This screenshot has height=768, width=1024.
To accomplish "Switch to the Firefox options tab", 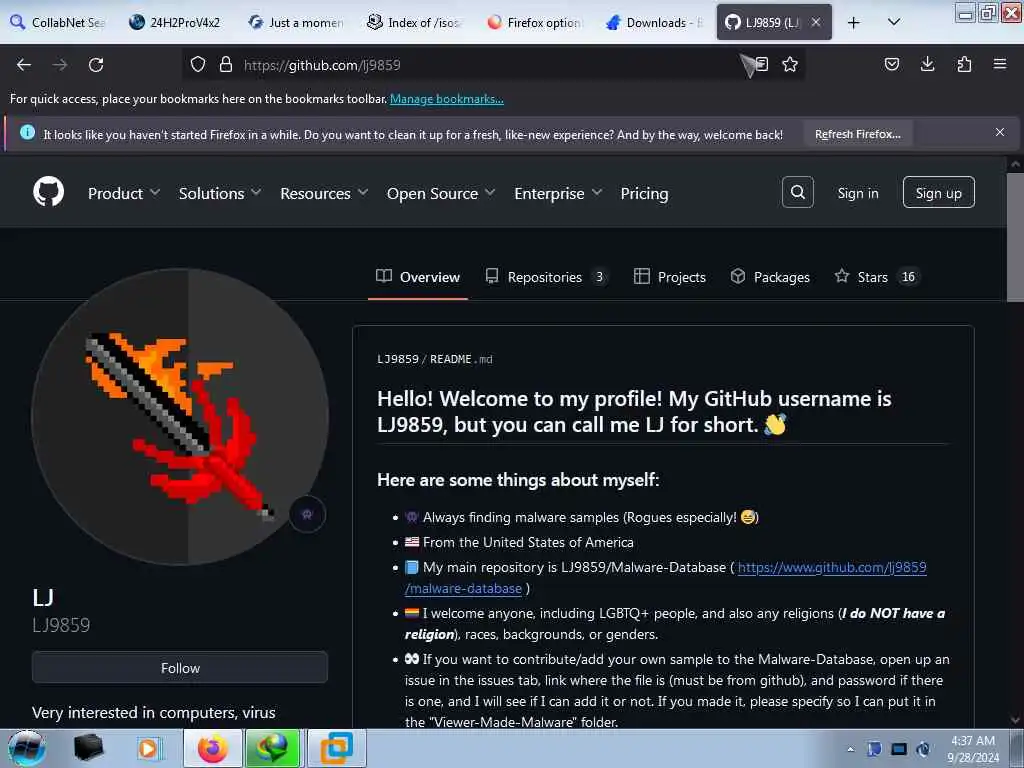I will tap(534, 22).
